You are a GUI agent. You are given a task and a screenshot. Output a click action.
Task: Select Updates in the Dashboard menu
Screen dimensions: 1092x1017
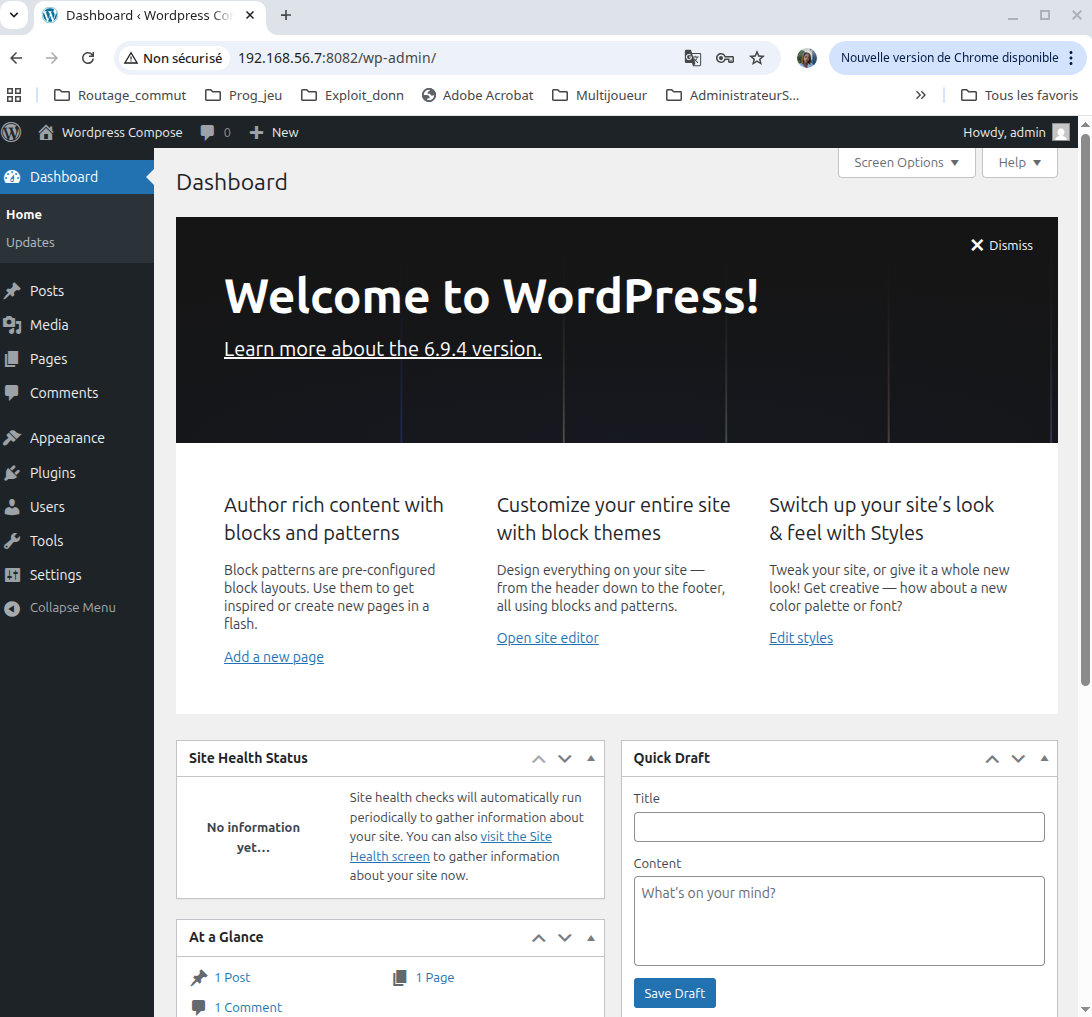coord(30,242)
